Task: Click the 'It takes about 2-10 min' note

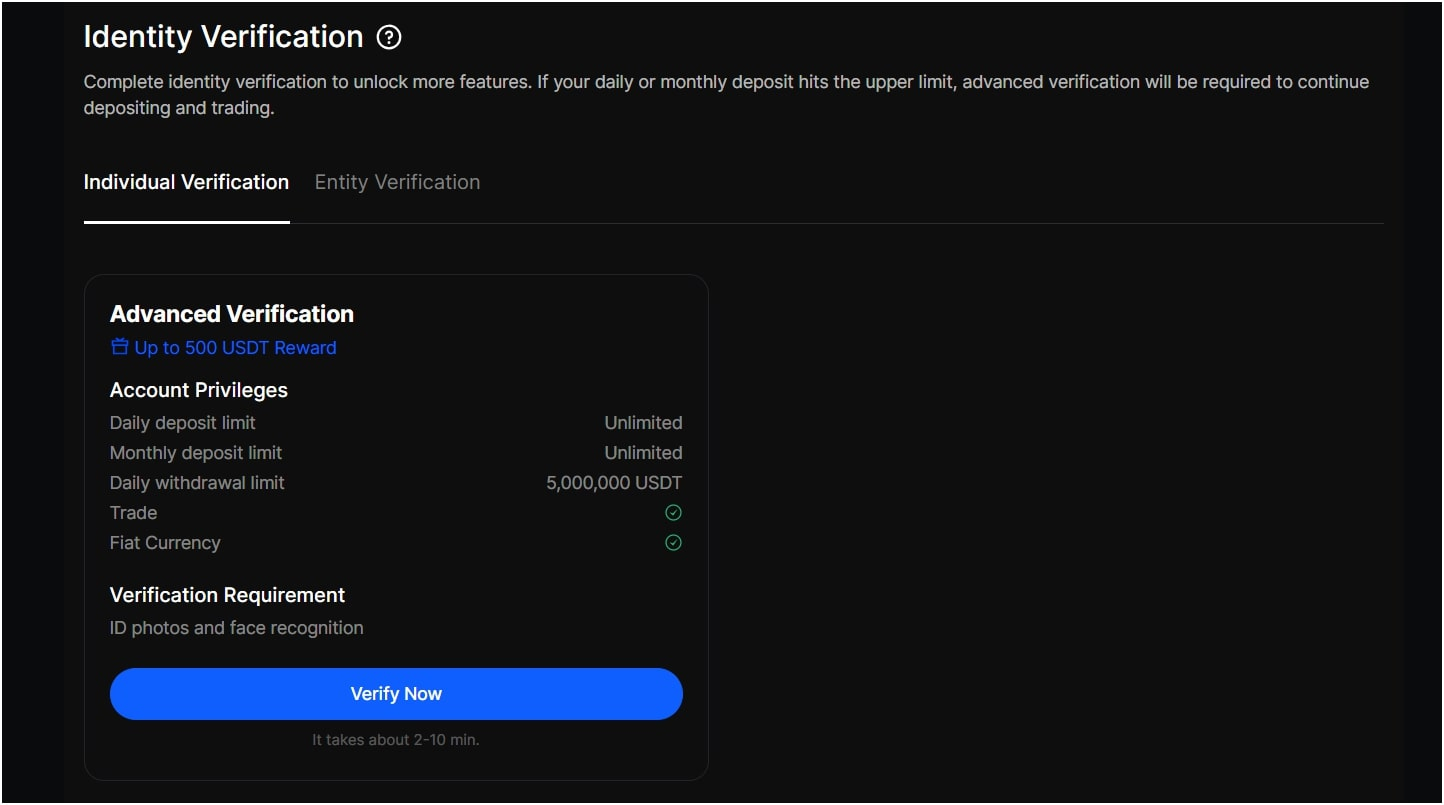Action: pos(396,740)
